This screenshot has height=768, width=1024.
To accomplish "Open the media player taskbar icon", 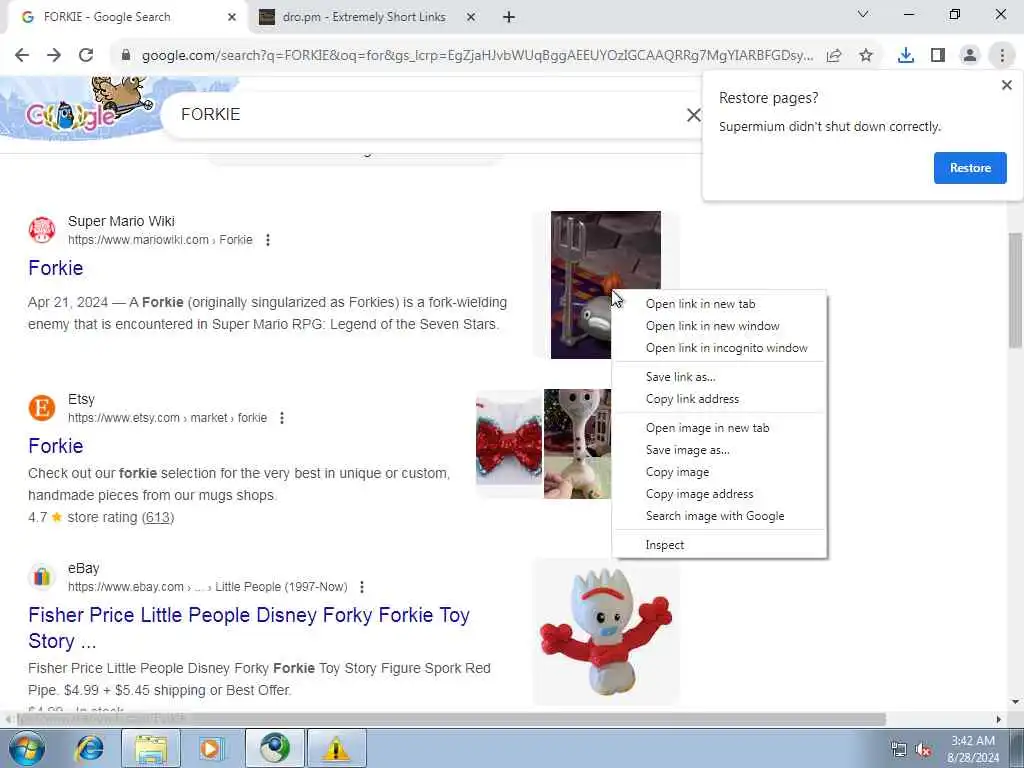I will coord(212,748).
